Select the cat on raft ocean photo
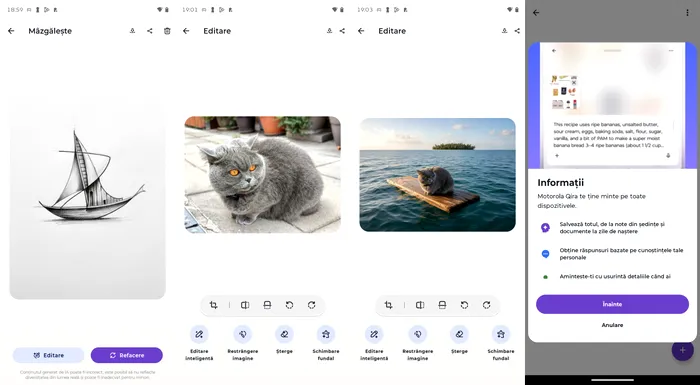 pyautogui.click(x=438, y=175)
